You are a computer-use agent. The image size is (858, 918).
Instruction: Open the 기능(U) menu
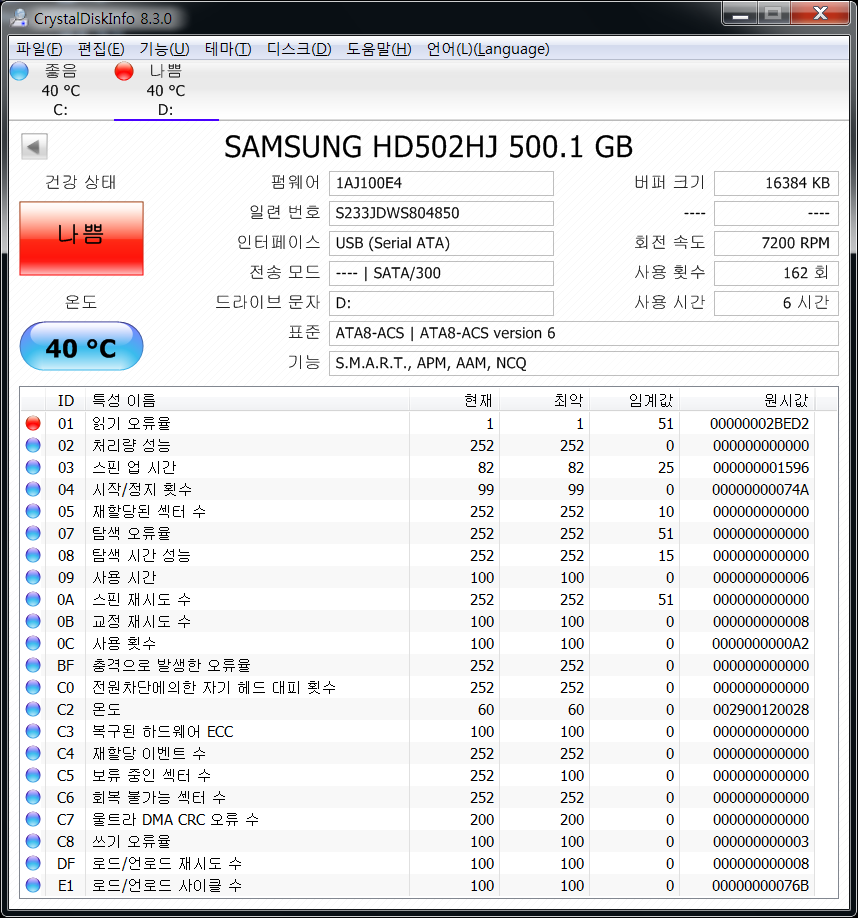tap(164, 49)
